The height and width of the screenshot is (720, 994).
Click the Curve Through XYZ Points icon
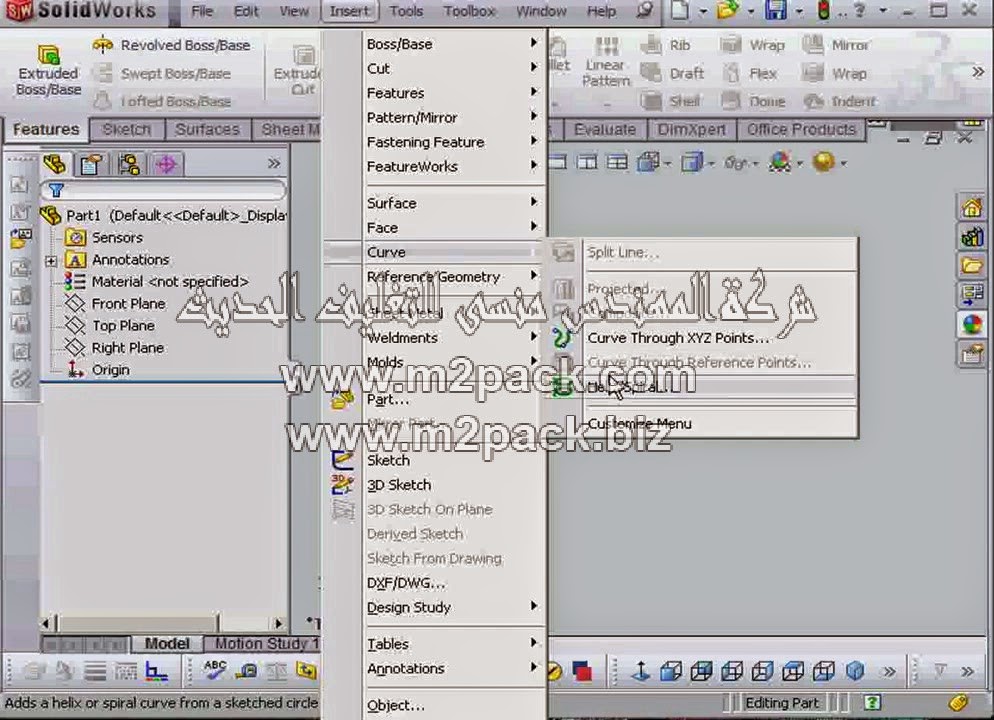click(561, 338)
